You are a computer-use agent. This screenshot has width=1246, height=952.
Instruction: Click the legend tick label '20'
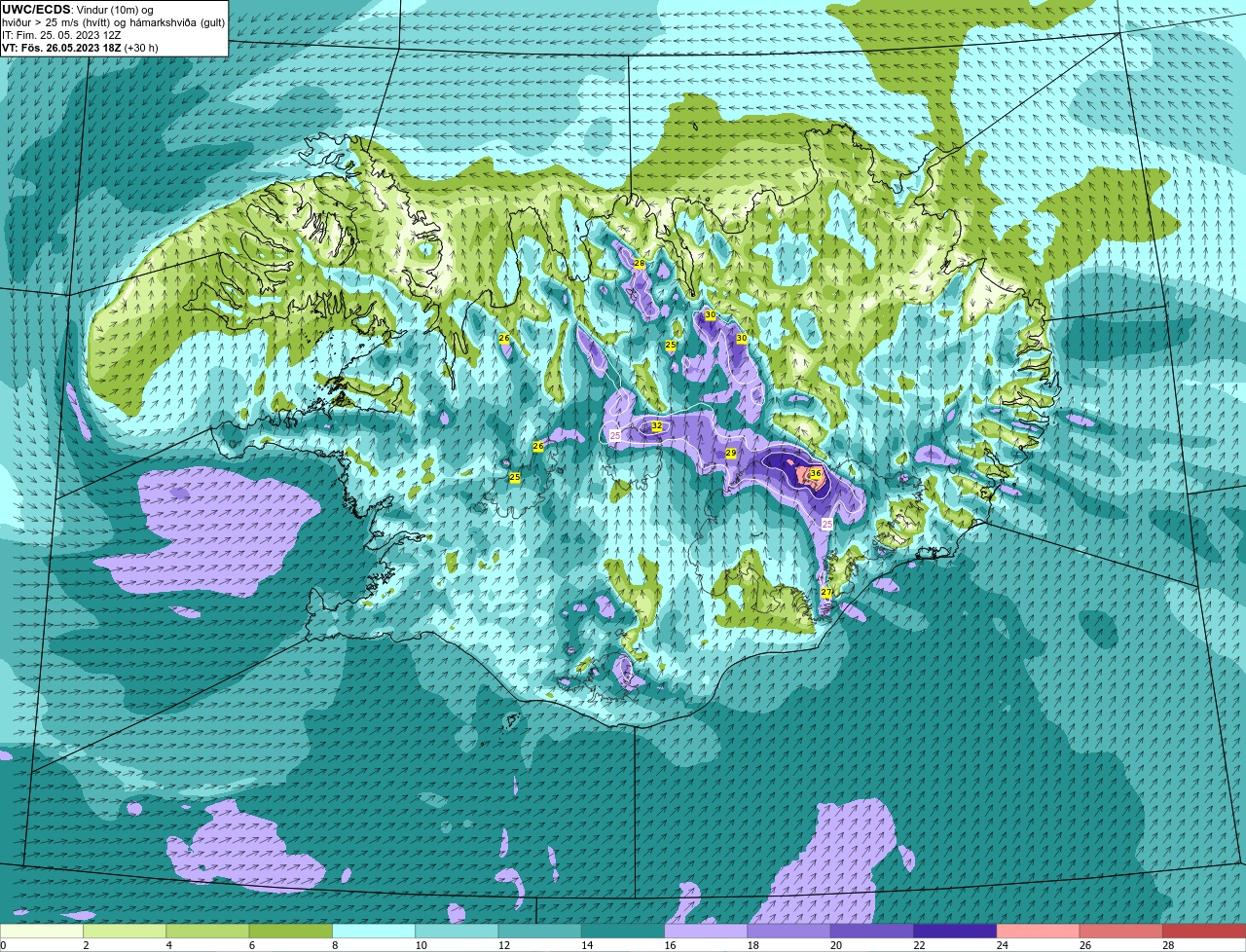click(x=835, y=945)
